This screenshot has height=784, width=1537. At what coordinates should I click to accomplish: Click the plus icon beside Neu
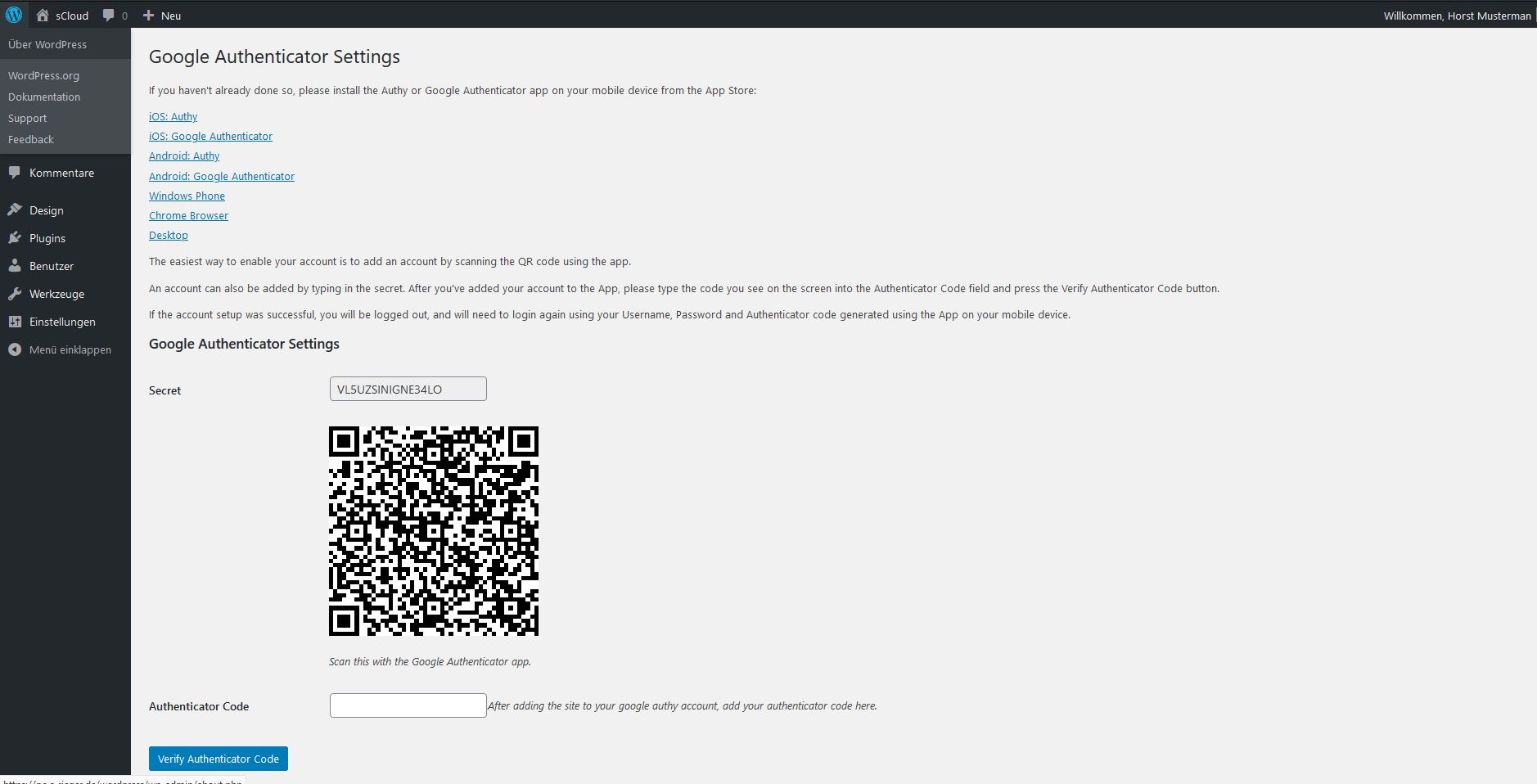pyautogui.click(x=148, y=16)
